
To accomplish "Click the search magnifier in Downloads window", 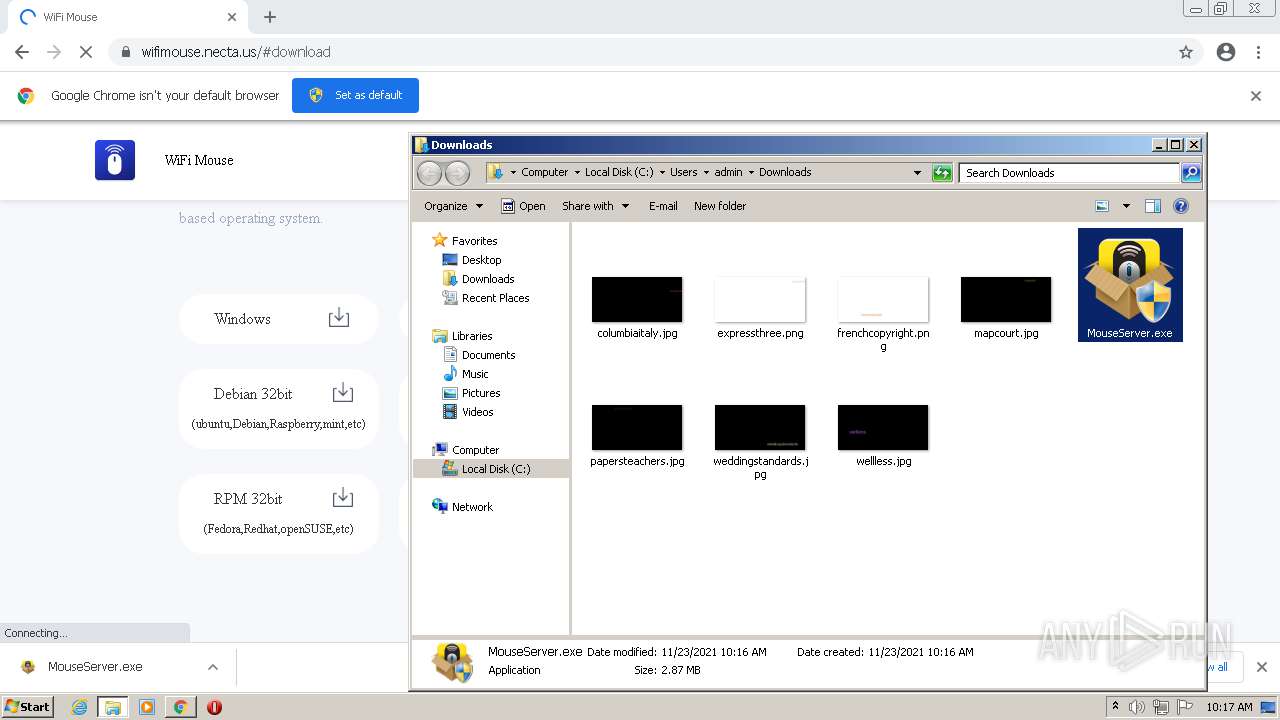I will click(x=1191, y=173).
